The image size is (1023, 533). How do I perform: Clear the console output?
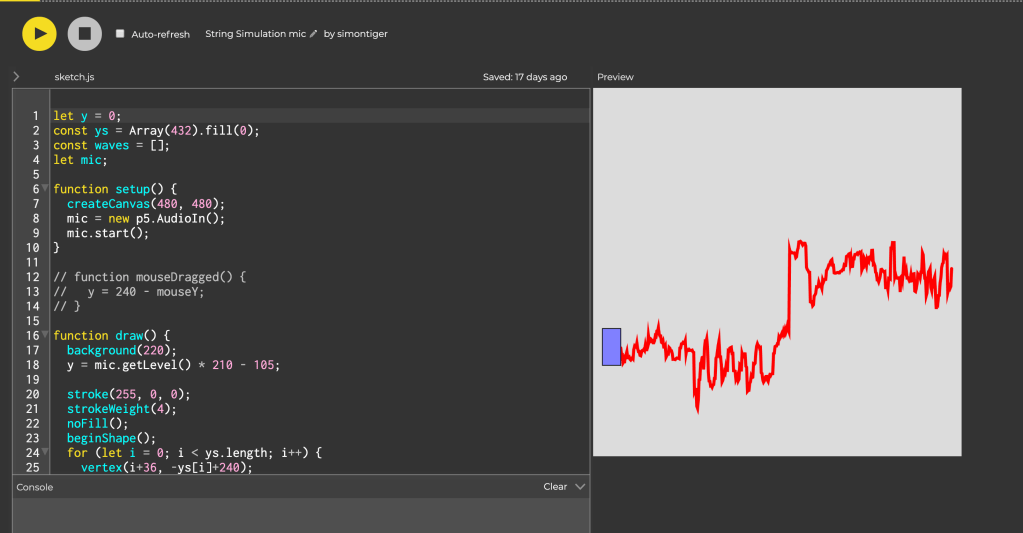[x=555, y=487]
